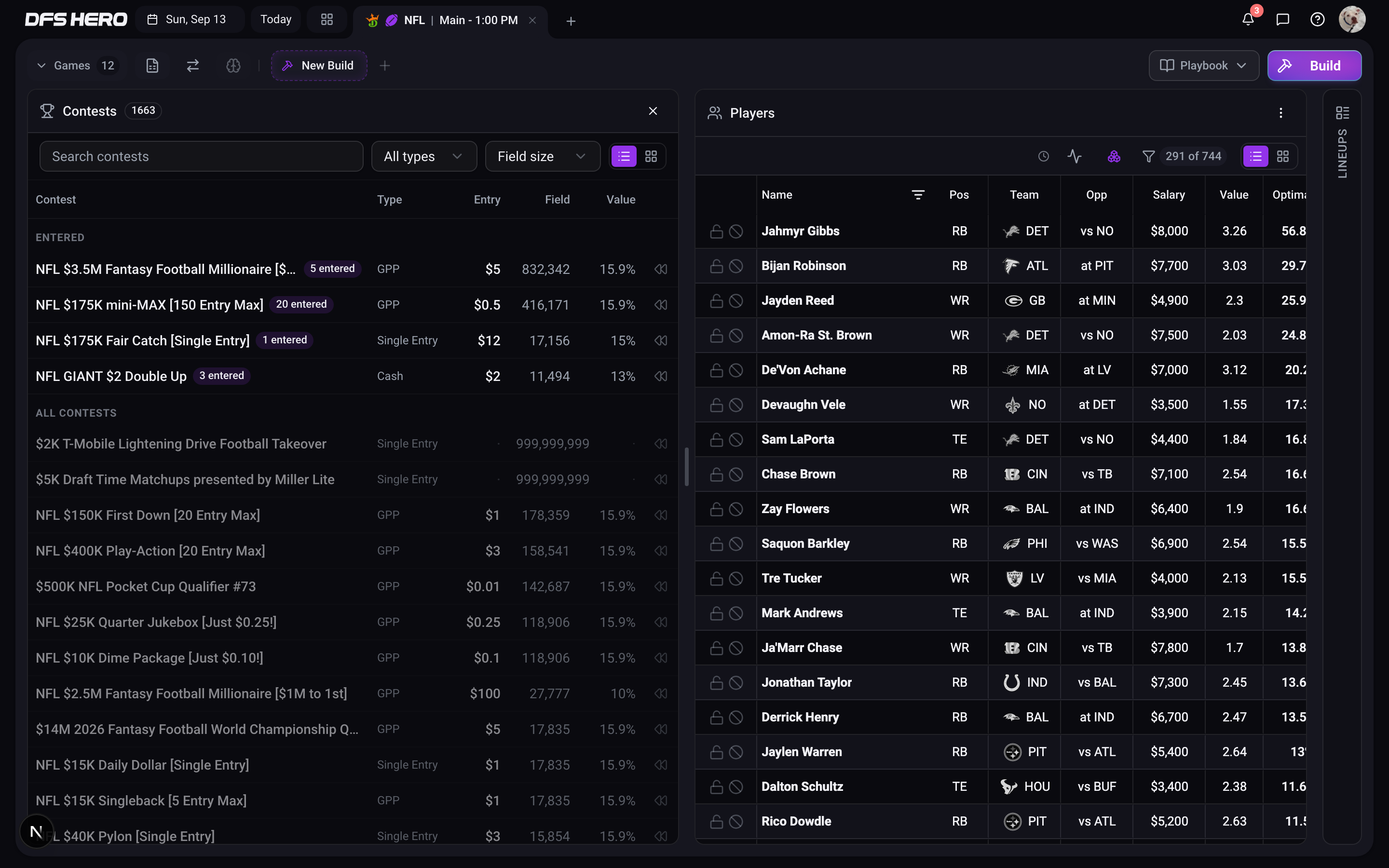Image resolution: width=1389 pixels, height=868 pixels.
Task: Focus the Search contests field
Action: (201, 156)
